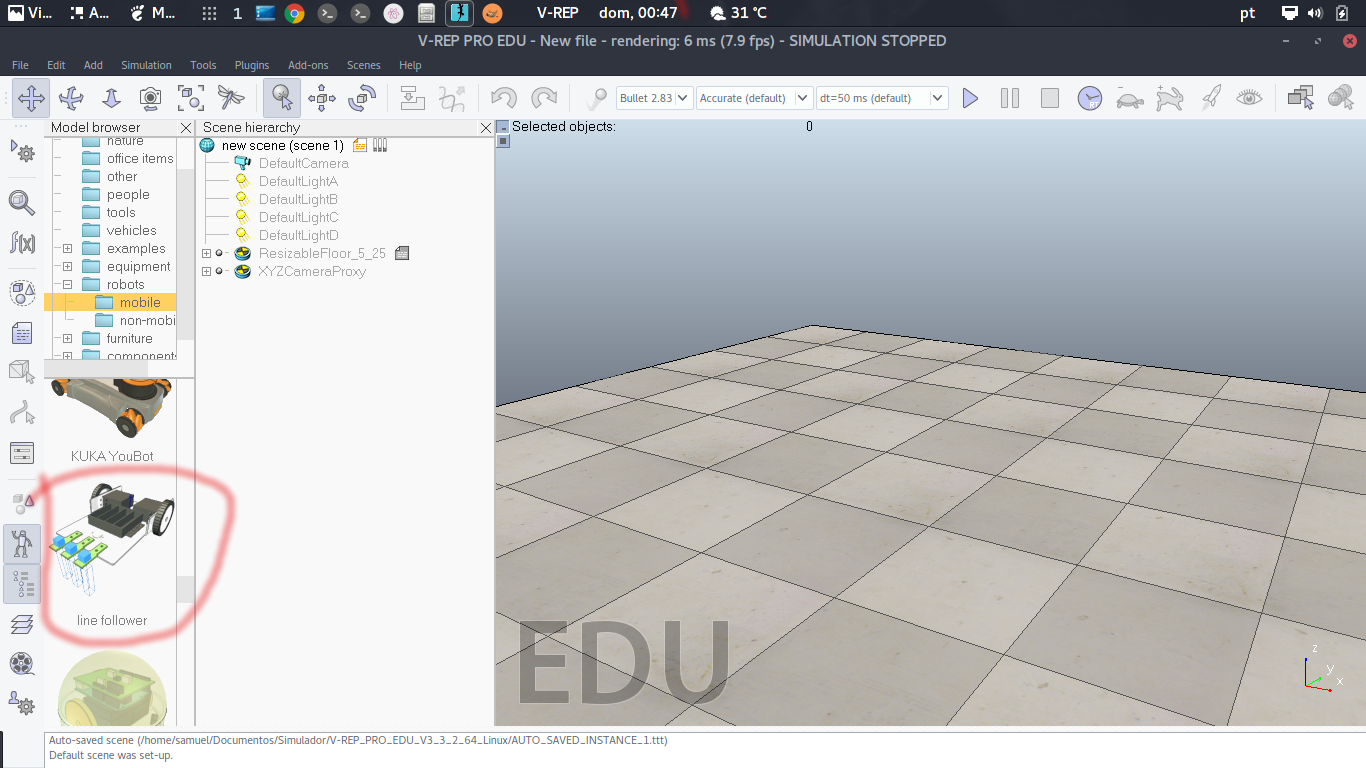Click the camera angle tool icon
Screen dimensions: 1366x768
tap(151, 98)
